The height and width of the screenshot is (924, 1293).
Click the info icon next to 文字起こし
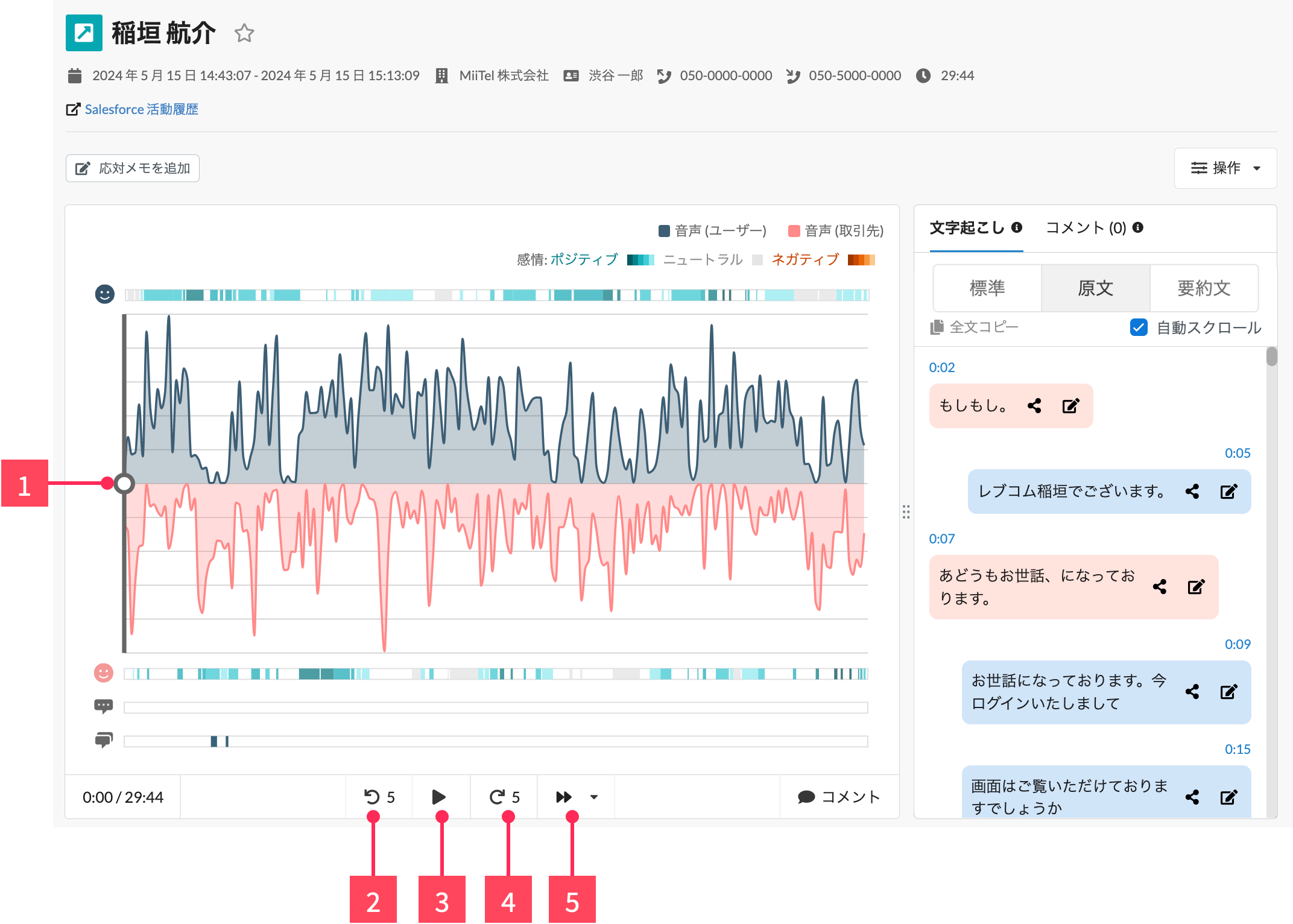[x=1017, y=227]
